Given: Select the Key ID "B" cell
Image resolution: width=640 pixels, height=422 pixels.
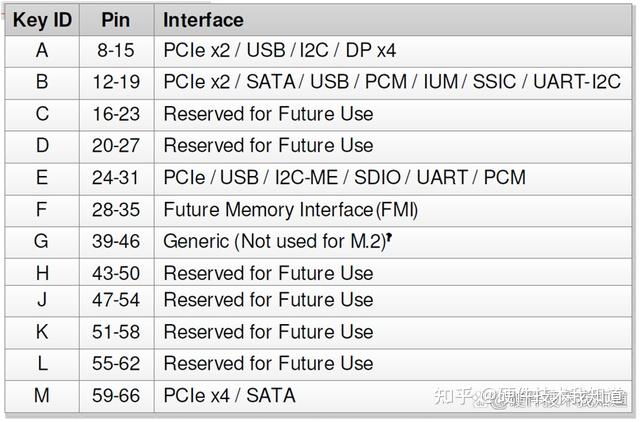Looking at the screenshot, I should tap(42, 82).
